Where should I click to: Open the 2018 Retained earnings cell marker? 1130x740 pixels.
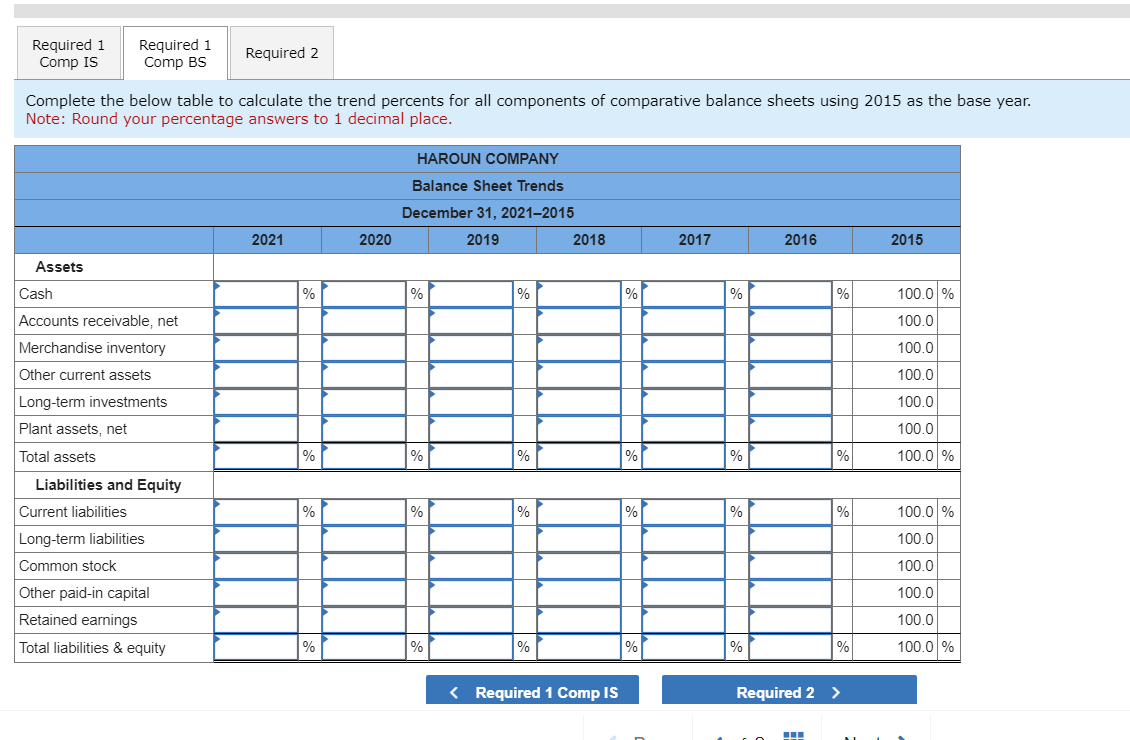tap(539, 613)
